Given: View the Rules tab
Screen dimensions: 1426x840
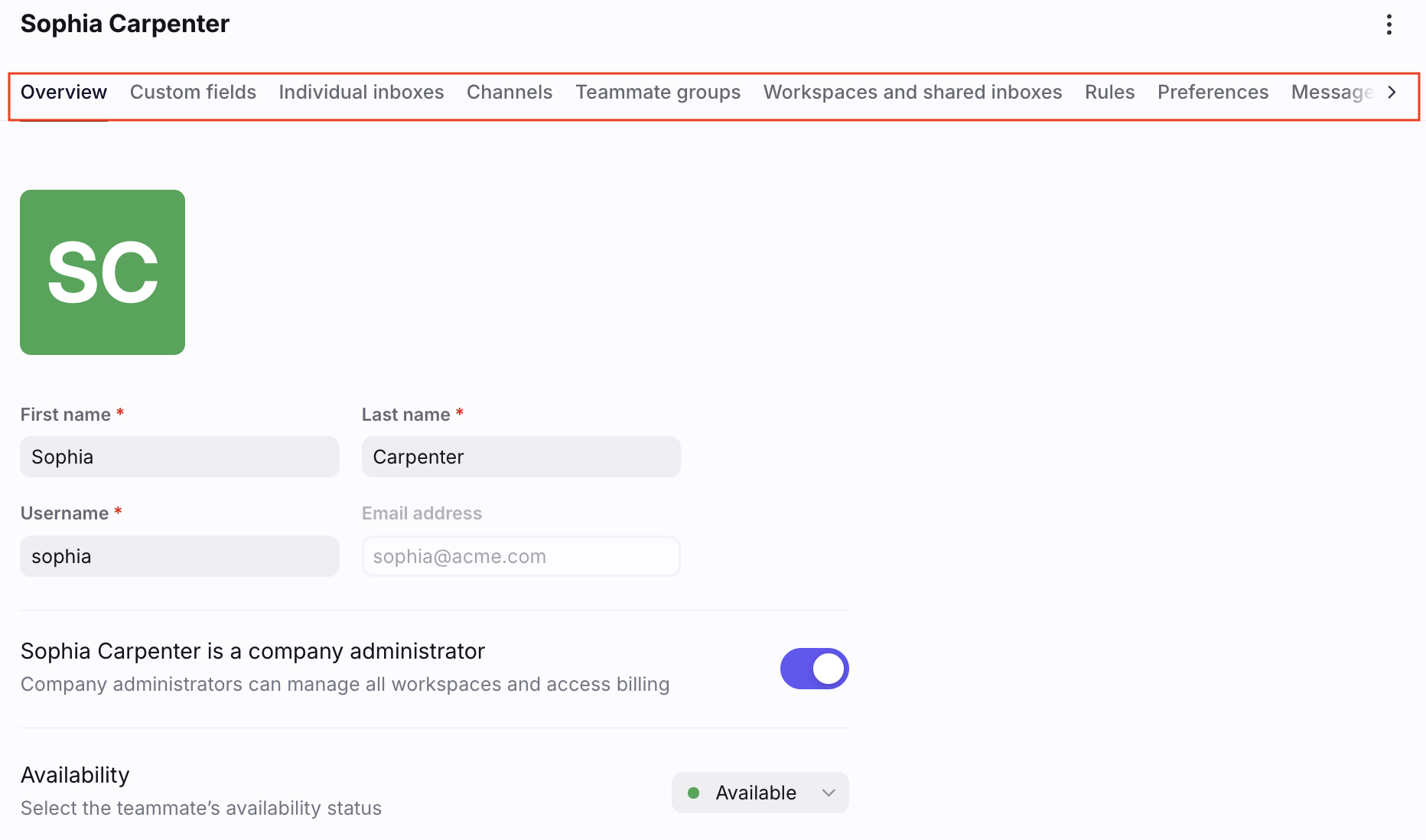Looking at the screenshot, I should click(x=1109, y=93).
